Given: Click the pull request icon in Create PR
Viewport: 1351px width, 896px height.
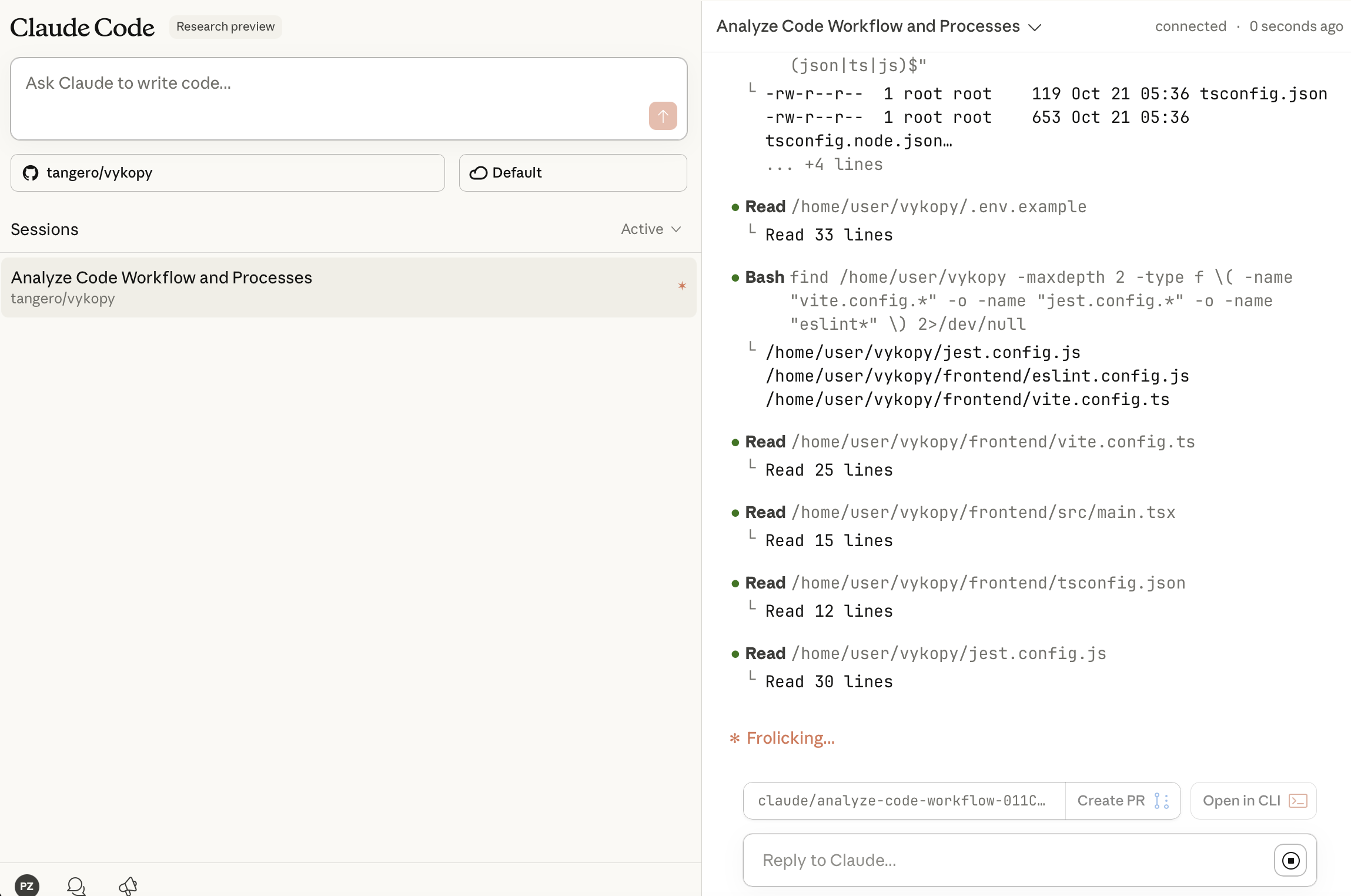Looking at the screenshot, I should point(1161,801).
